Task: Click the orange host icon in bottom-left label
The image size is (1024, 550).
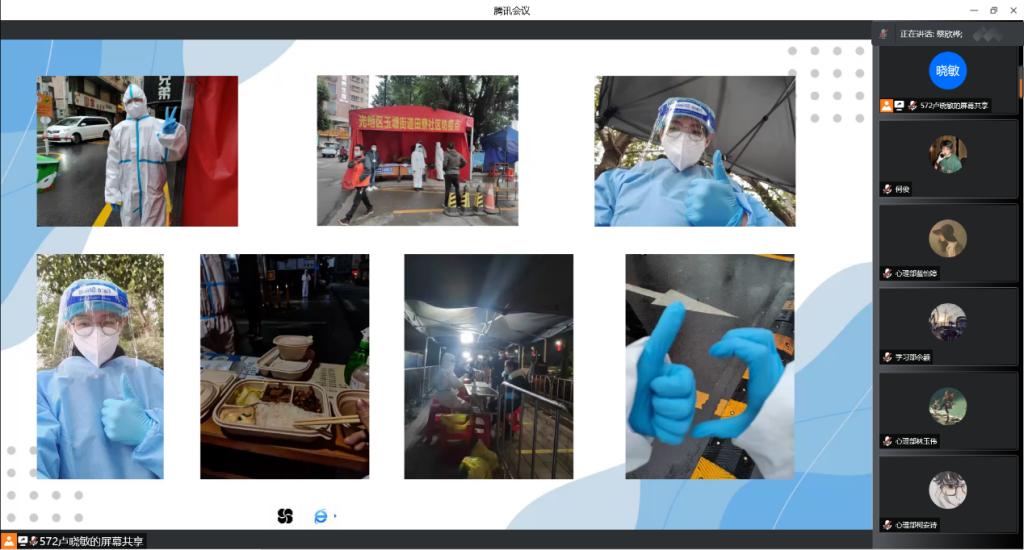Action: (9, 541)
